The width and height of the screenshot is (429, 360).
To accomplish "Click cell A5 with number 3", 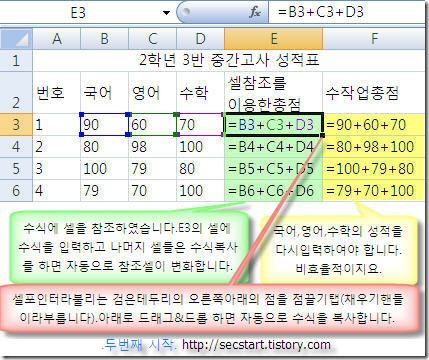I will (57, 169).
